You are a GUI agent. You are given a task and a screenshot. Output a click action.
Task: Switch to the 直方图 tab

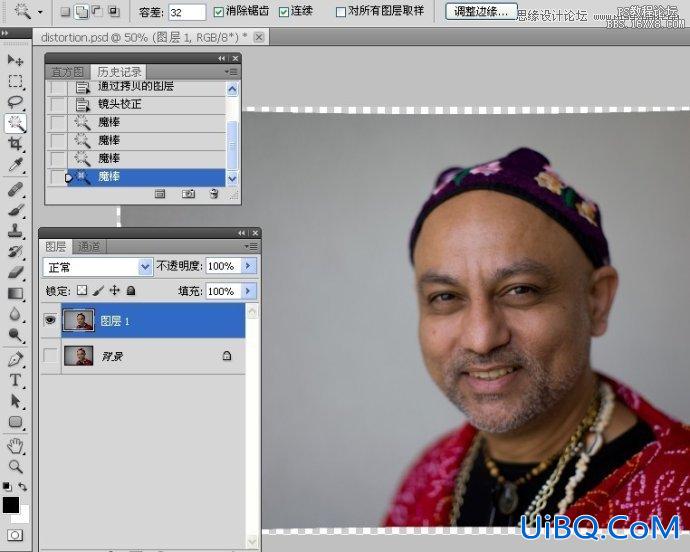click(x=67, y=72)
